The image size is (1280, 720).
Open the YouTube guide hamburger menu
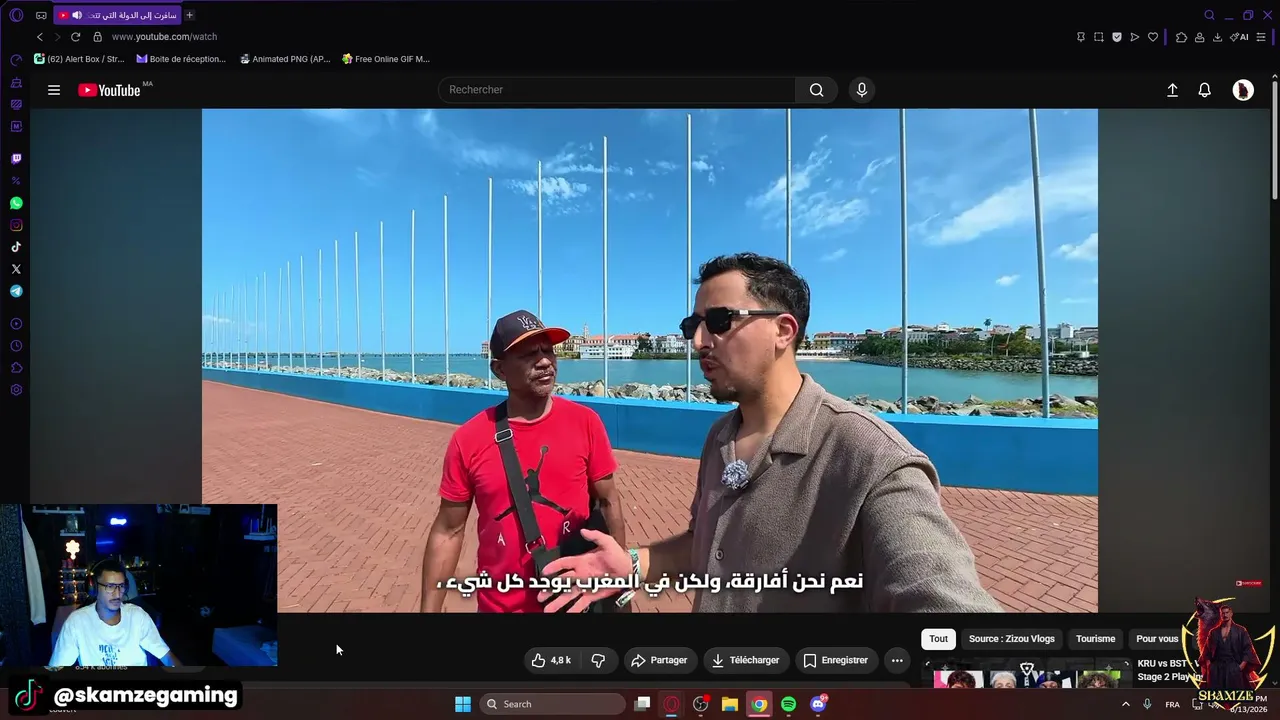point(54,90)
